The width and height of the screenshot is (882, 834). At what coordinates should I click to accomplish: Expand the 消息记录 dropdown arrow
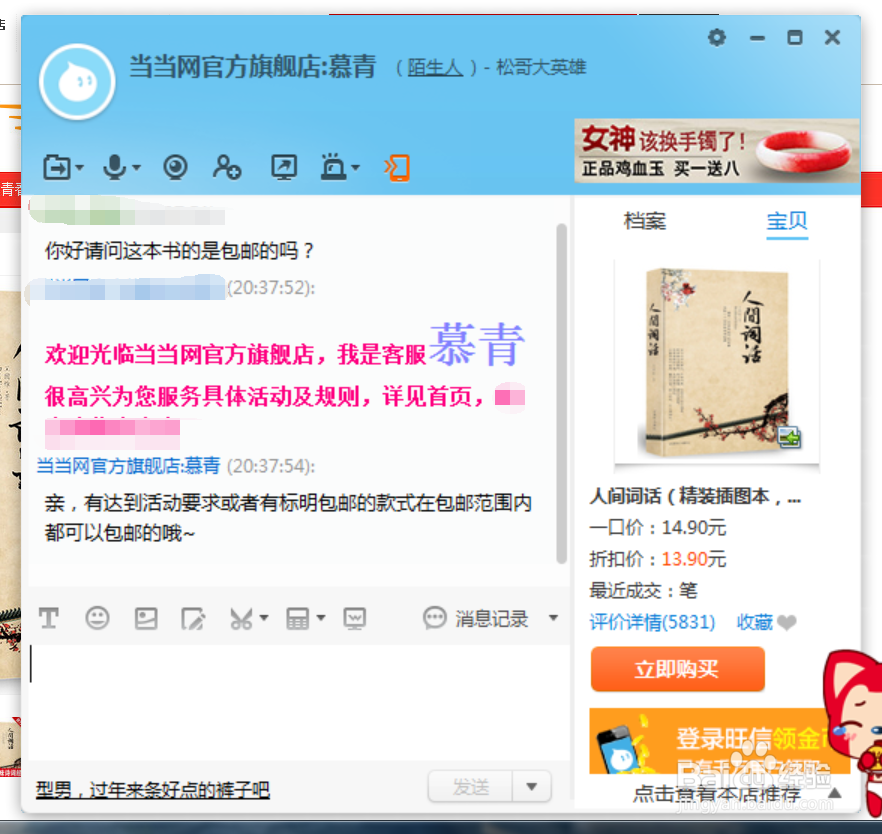coord(554,617)
